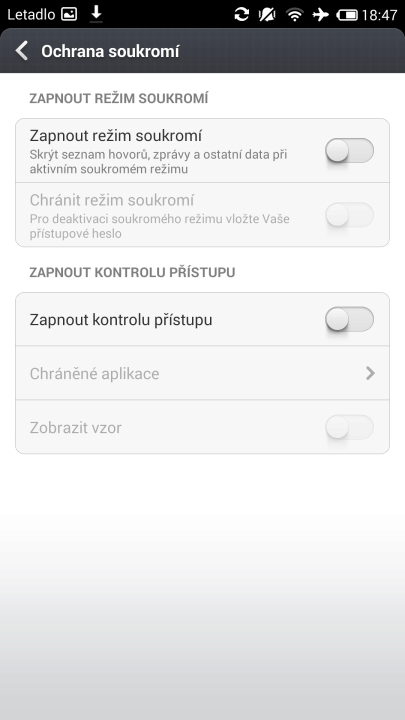This screenshot has height=720, width=405.
Task: Tap the battery indicator icon
Action: click(x=347, y=15)
